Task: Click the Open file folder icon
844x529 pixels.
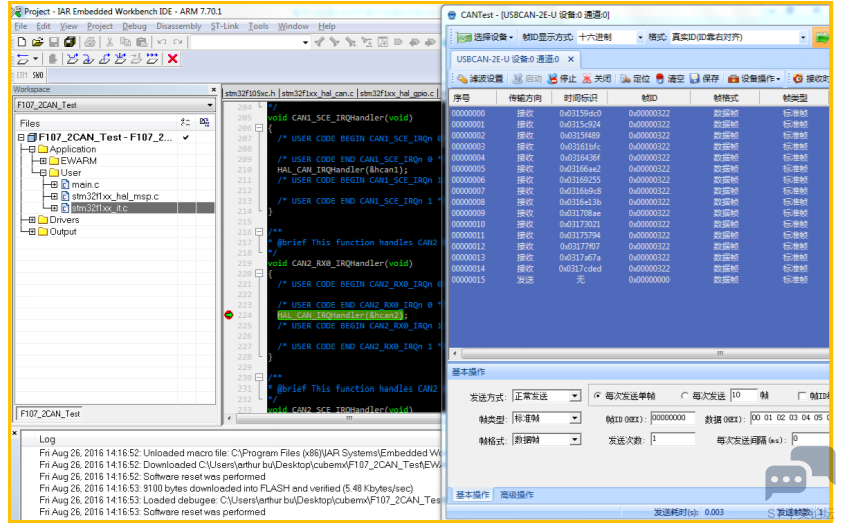Action: click(x=37, y=42)
